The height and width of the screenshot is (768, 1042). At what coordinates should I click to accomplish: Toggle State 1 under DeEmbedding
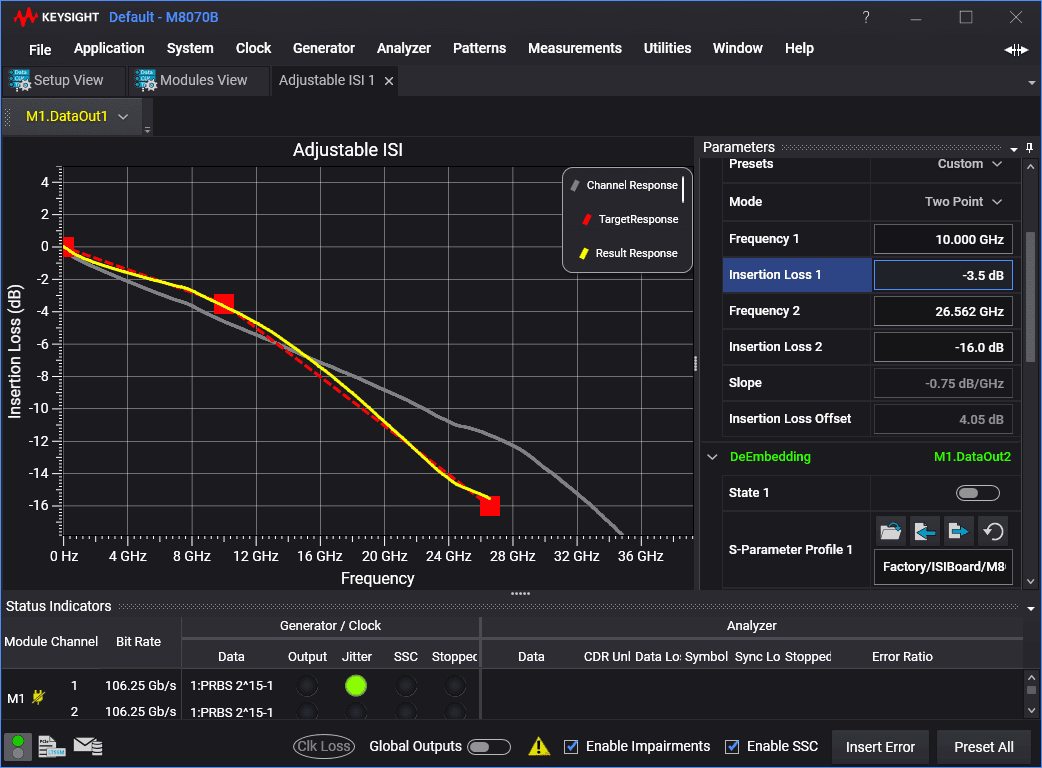tap(977, 492)
